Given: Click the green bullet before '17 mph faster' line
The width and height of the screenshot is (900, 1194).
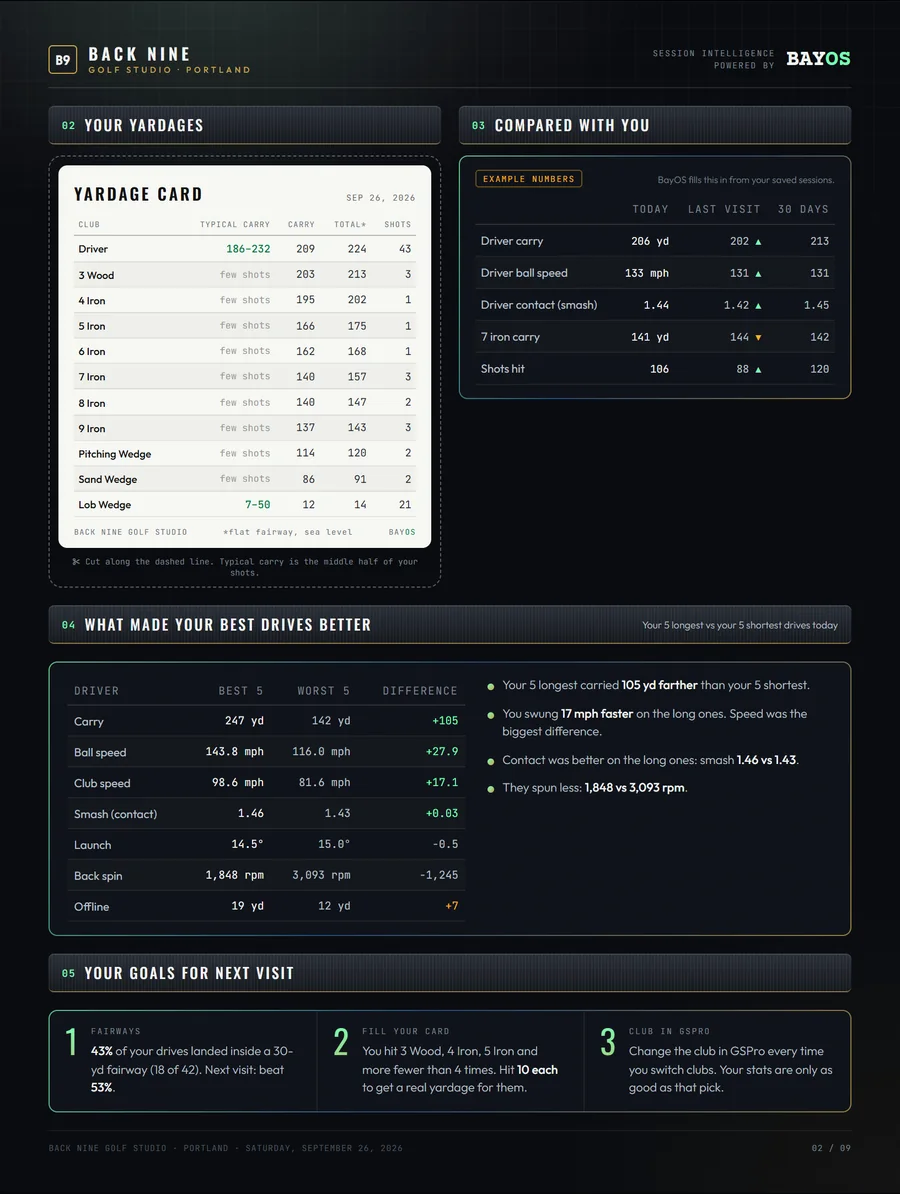Looking at the screenshot, I should tap(490, 715).
